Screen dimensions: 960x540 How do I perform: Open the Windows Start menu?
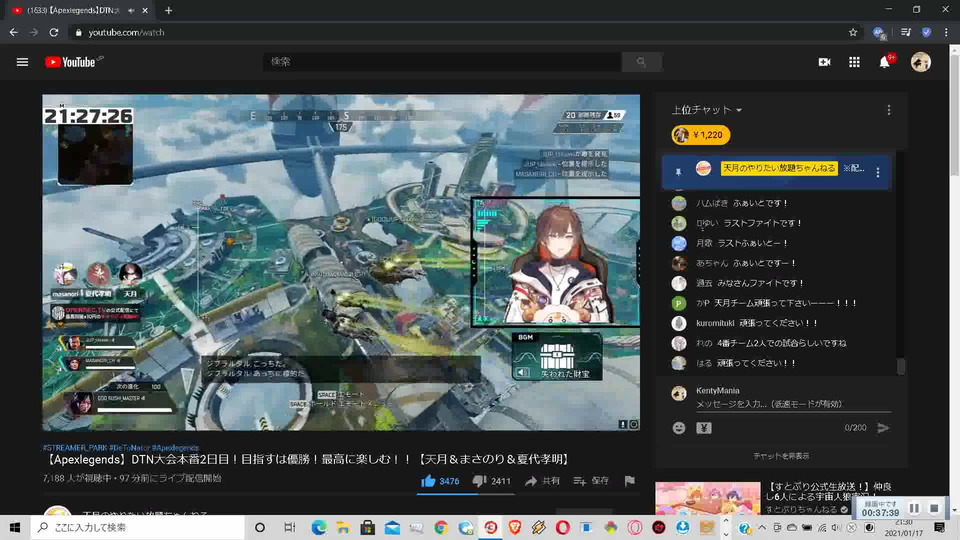click(15, 527)
